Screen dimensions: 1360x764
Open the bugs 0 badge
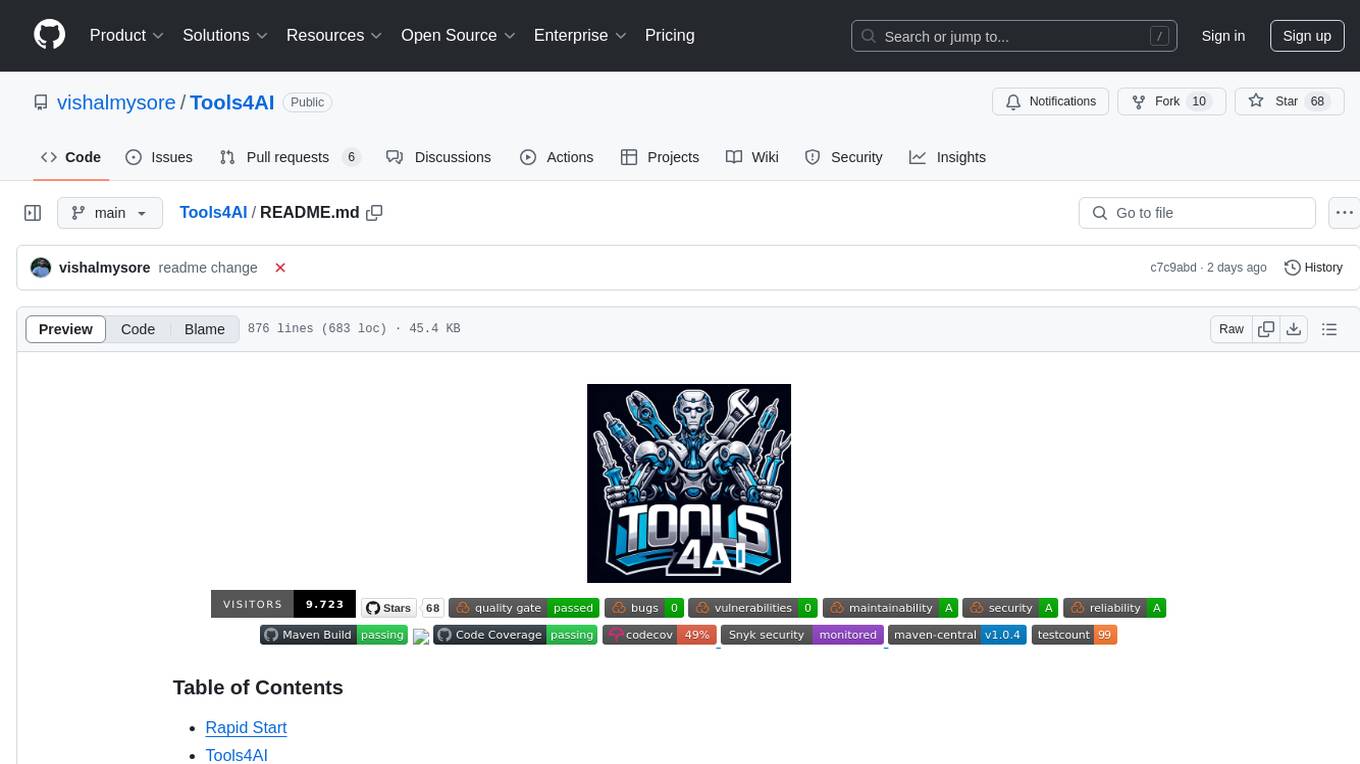click(x=644, y=608)
